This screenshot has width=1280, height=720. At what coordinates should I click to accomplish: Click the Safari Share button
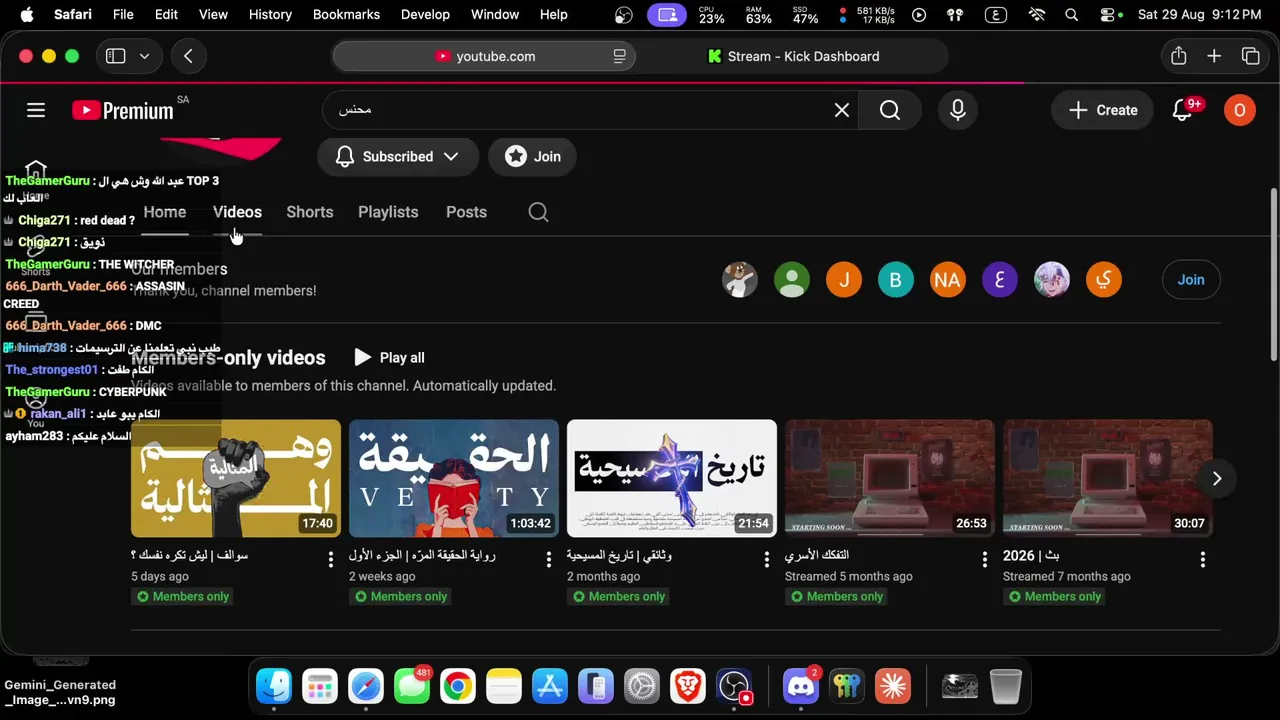(1179, 56)
